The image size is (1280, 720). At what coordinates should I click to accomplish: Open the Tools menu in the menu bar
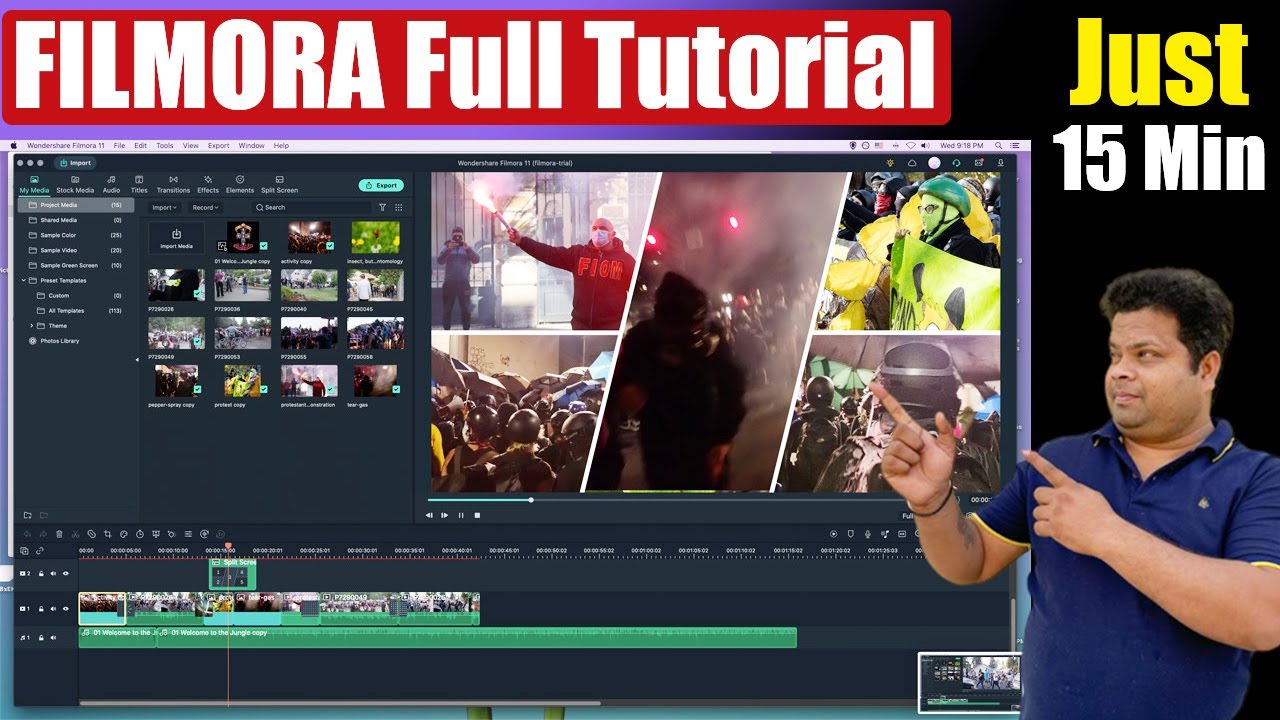pyautogui.click(x=165, y=146)
